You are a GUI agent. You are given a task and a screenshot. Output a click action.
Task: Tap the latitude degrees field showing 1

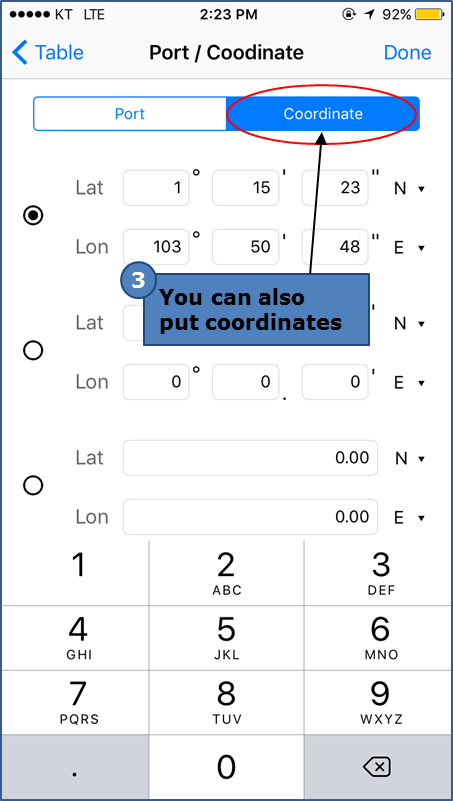[156, 188]
